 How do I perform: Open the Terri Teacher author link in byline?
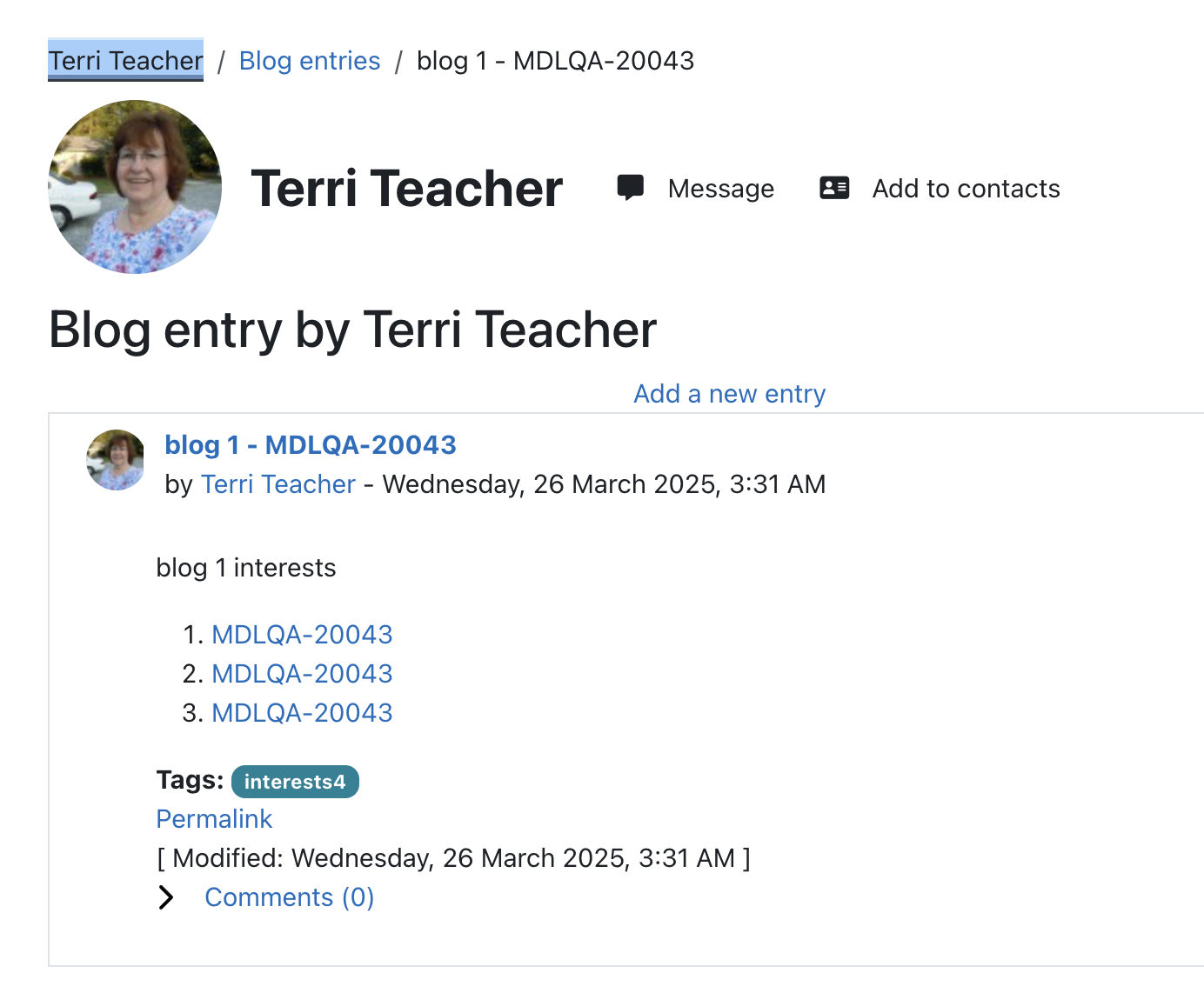click(278, 484)
